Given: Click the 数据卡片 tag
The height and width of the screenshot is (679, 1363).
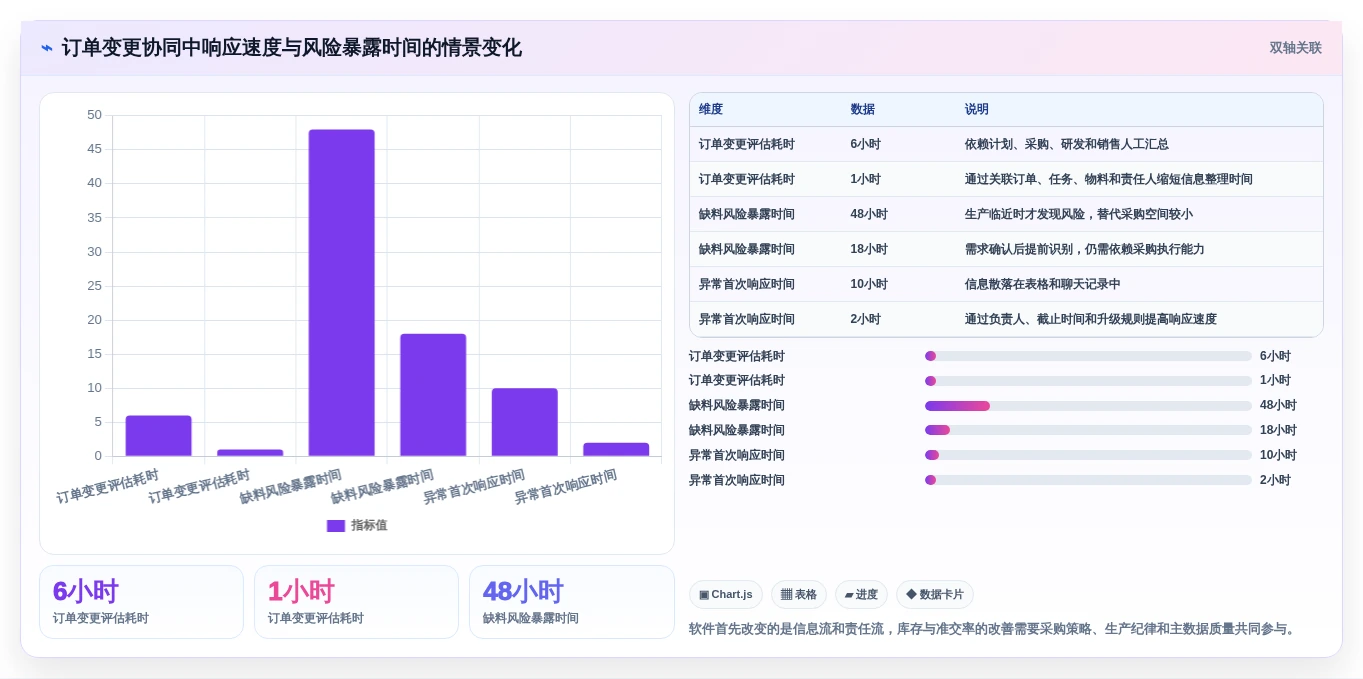Looking at the screenshot, I should point(935,595).
